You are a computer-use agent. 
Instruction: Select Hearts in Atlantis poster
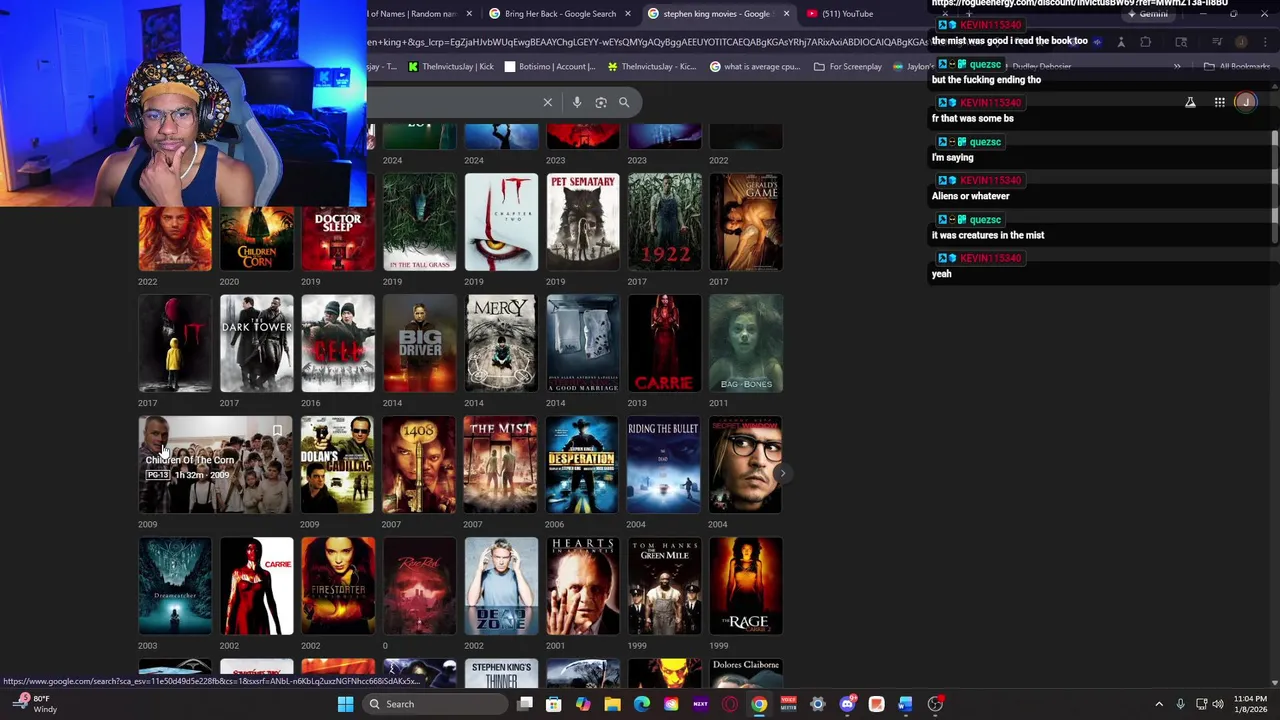coord(583,587)
